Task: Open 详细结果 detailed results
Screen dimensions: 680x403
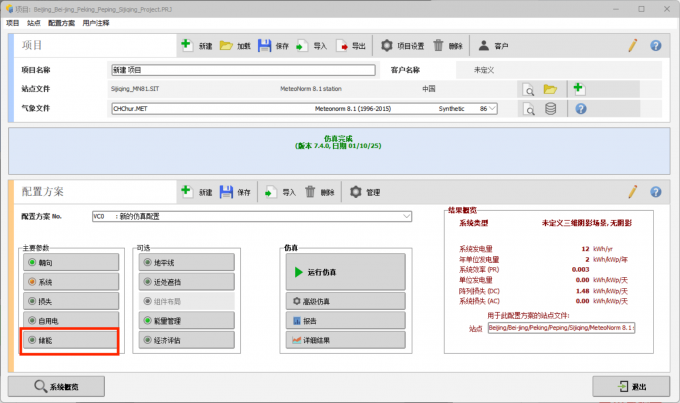Action: tap(346, 340)
